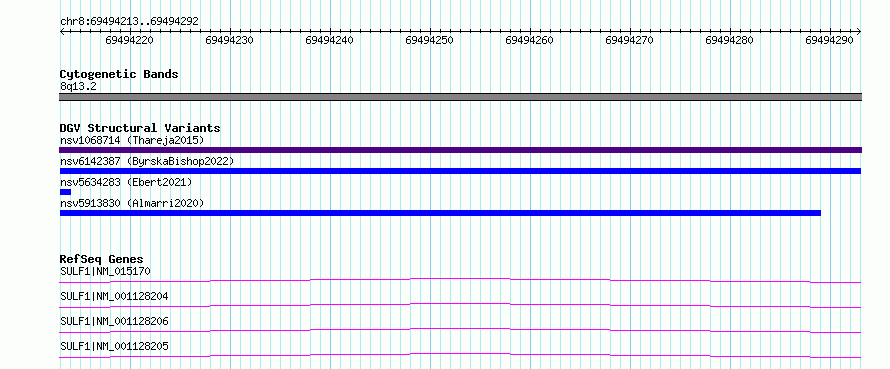Open variant nsv5913830 (Almarri2020) label

(x=132, y=203)
